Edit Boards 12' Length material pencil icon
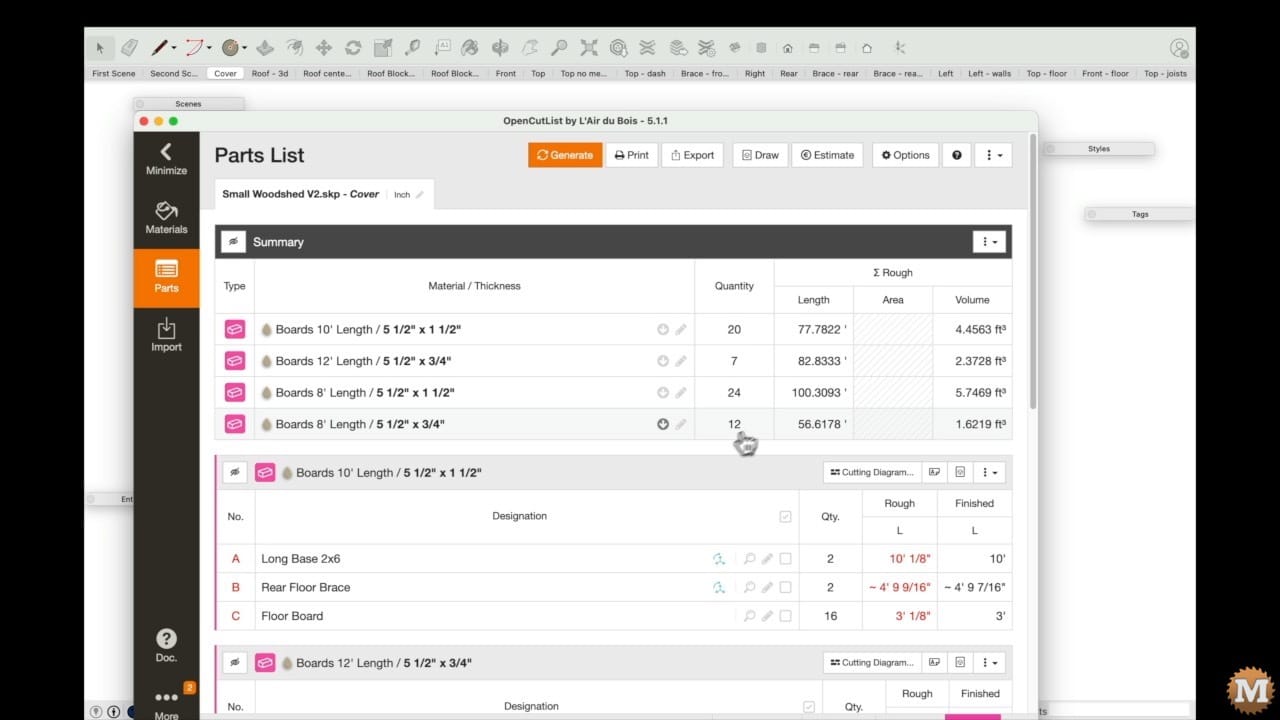Viewport: 1280px width, 720px height. pyautogui.click(x=681, y=361)
